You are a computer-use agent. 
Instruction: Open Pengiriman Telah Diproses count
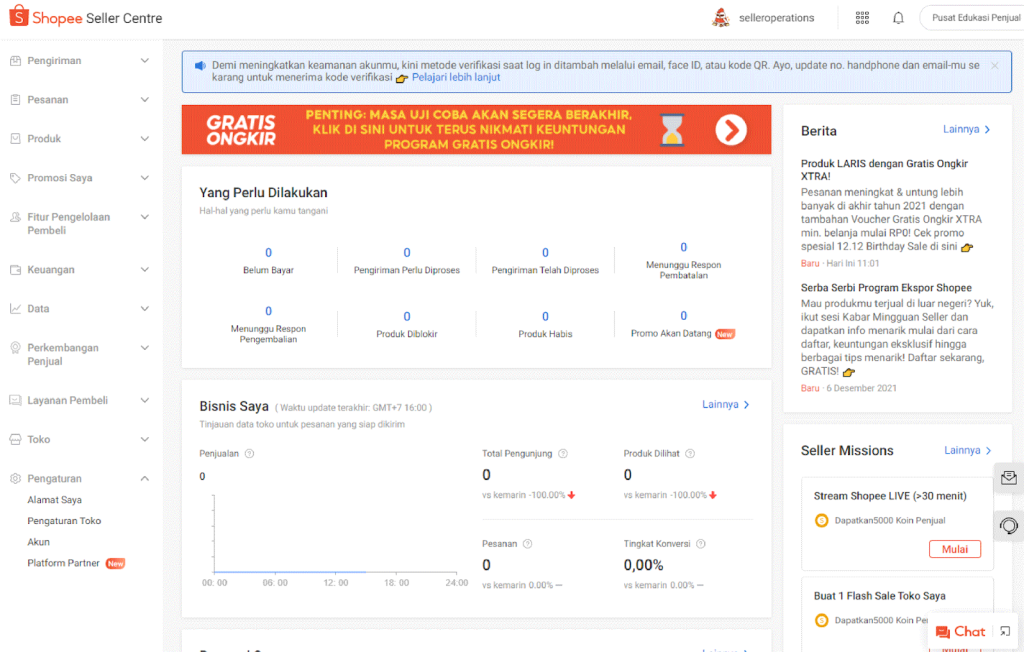(x=545, y=253)
